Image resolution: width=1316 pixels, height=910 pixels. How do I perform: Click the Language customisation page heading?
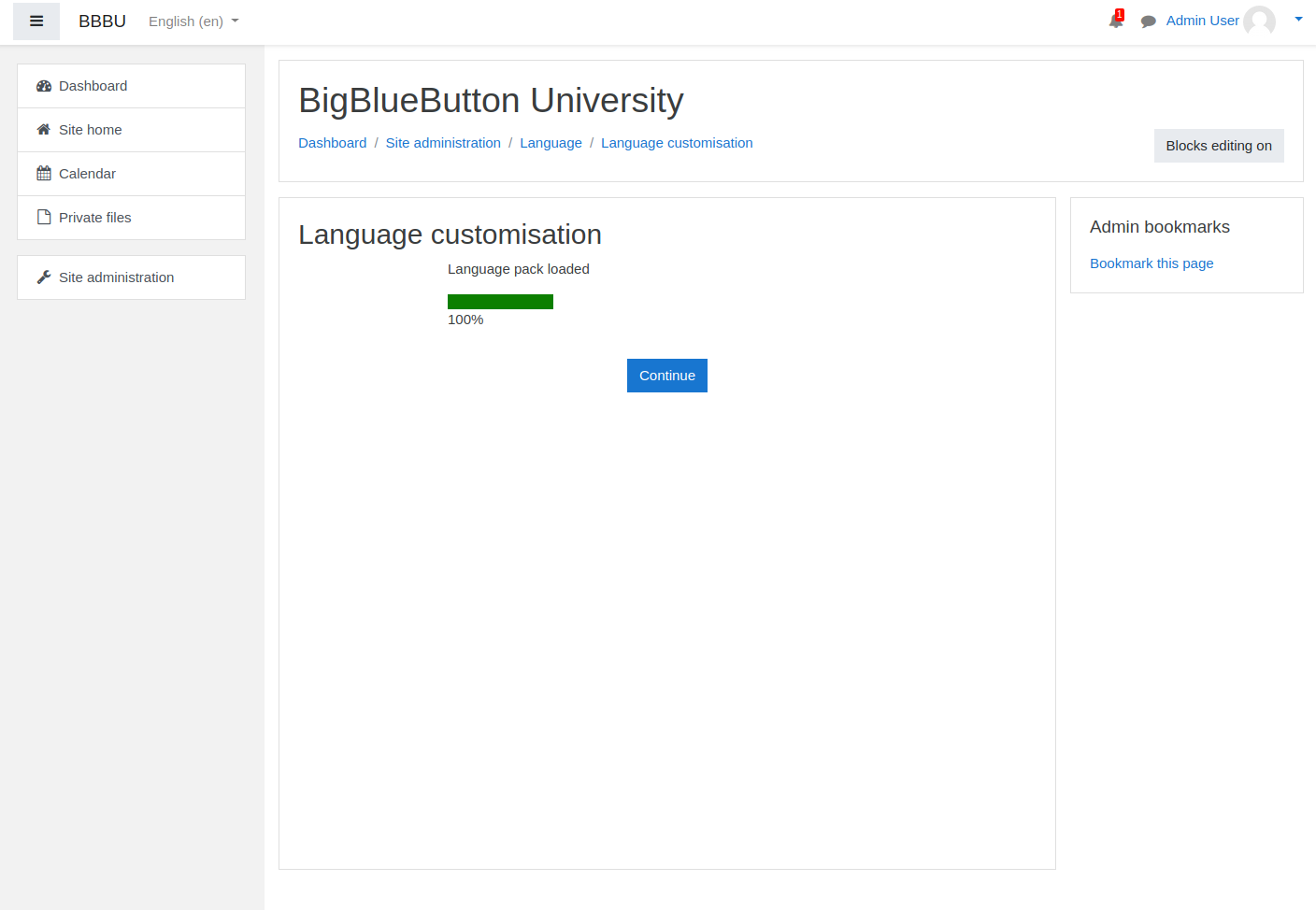pyautogui.click(x=450, y=235)
